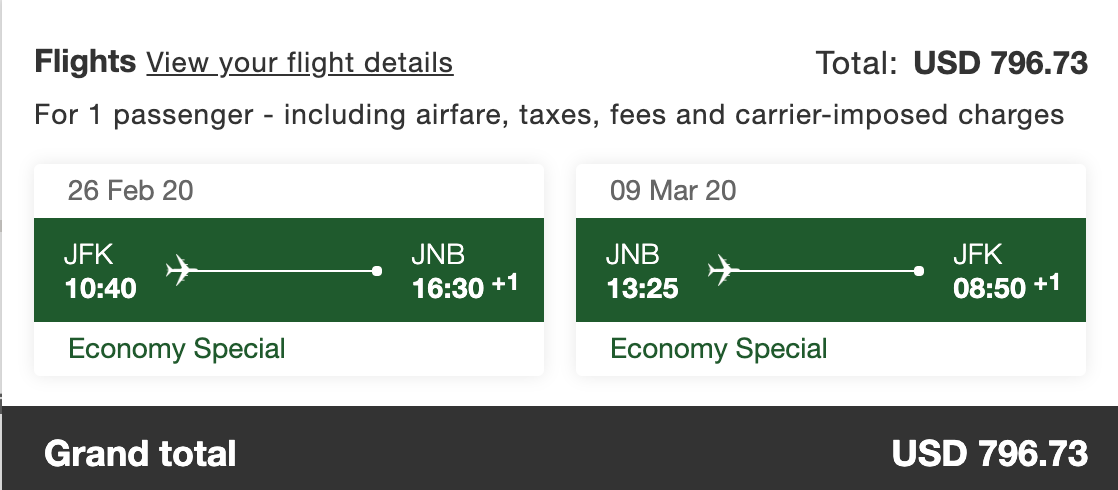1118x490 pixels.
Task: Click Economy Special under the outbound flight
Action: (x=177, y=349)
